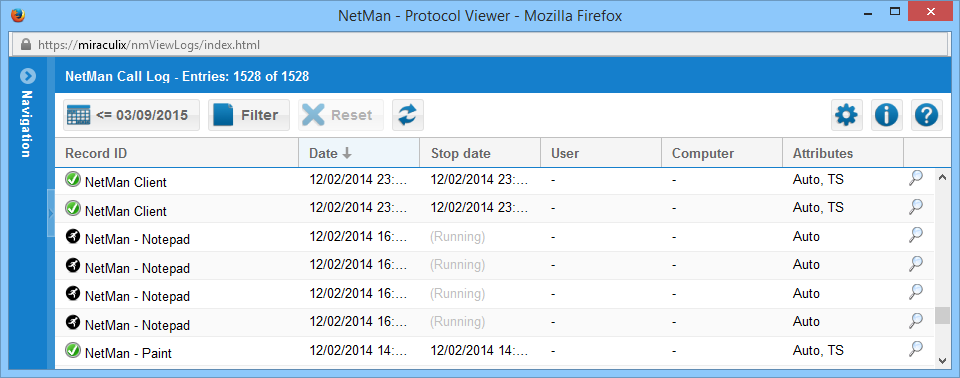Click the green check icon beside NetMan - Paint
Image resolution: width=960 pixels, height=378 pixels.
point(73,350)
